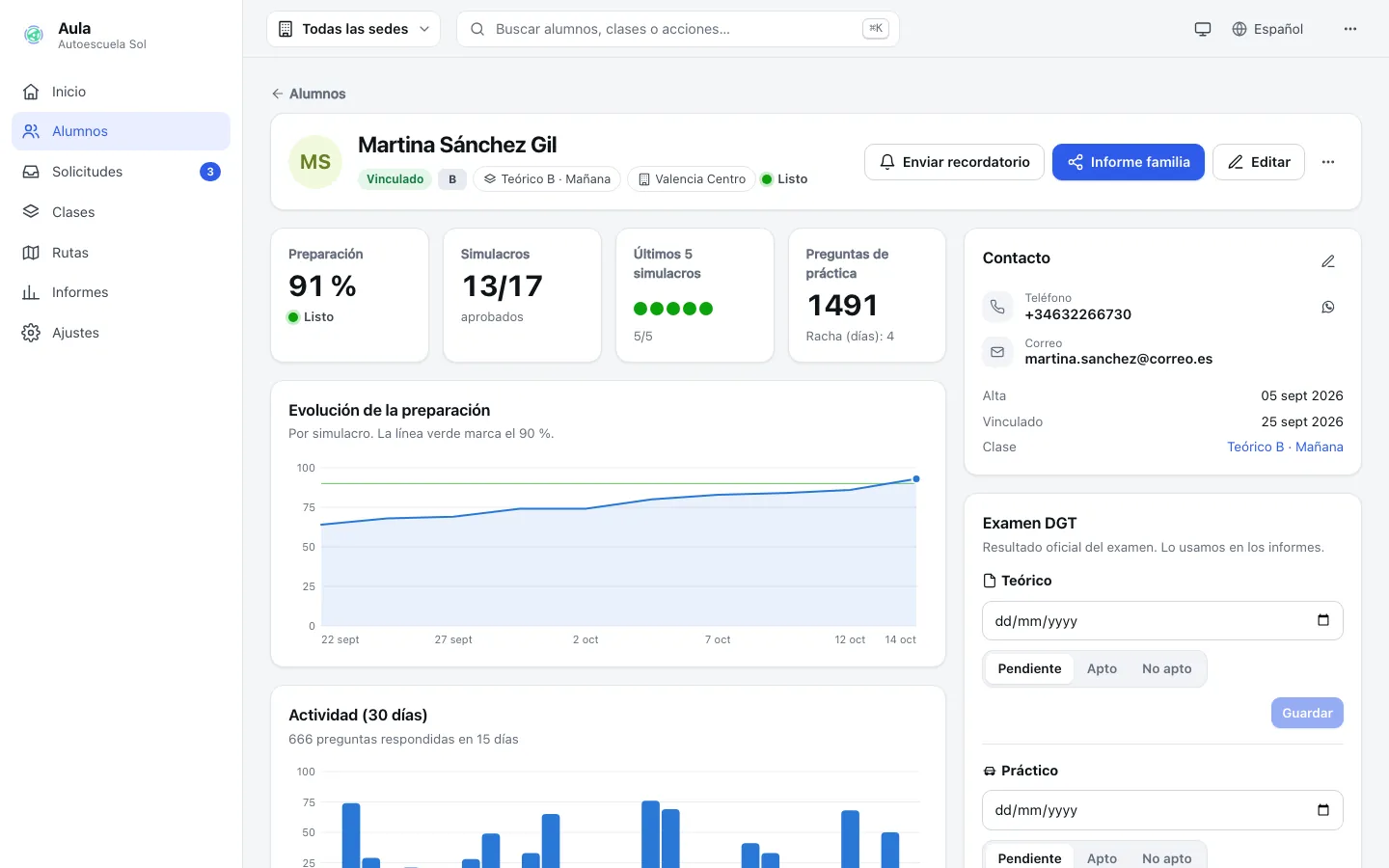Navigate to Rutas
Screen dimensions: 1389x868
click(x=121, y=253)
